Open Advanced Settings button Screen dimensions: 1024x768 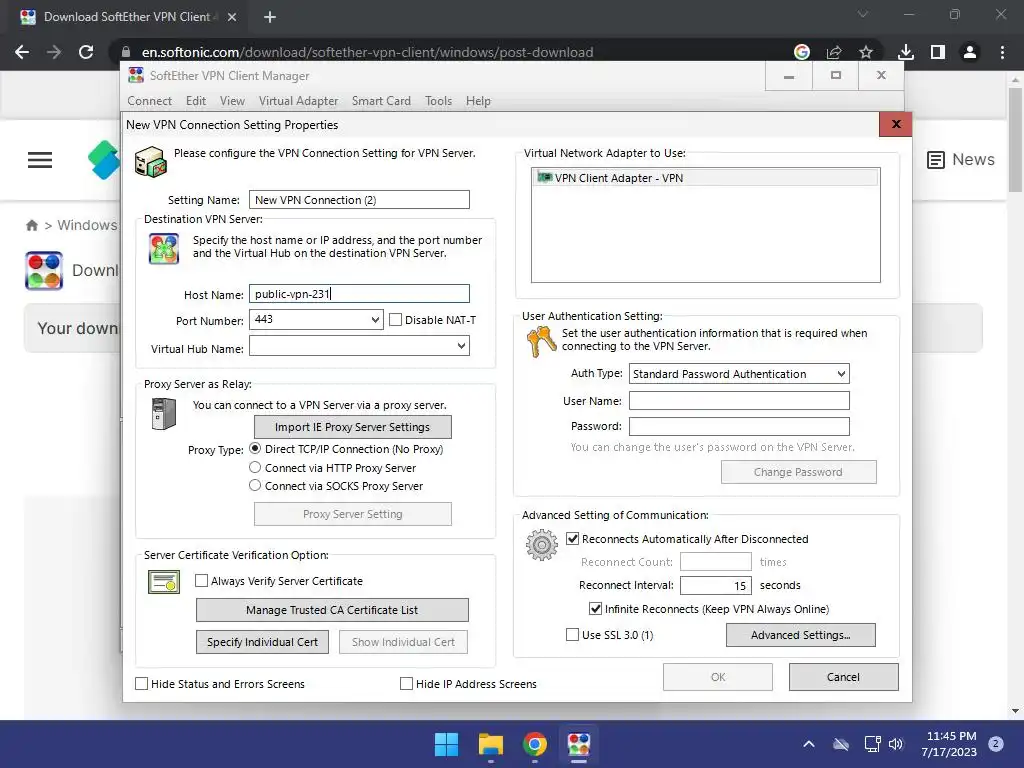(x=801, y=635)
